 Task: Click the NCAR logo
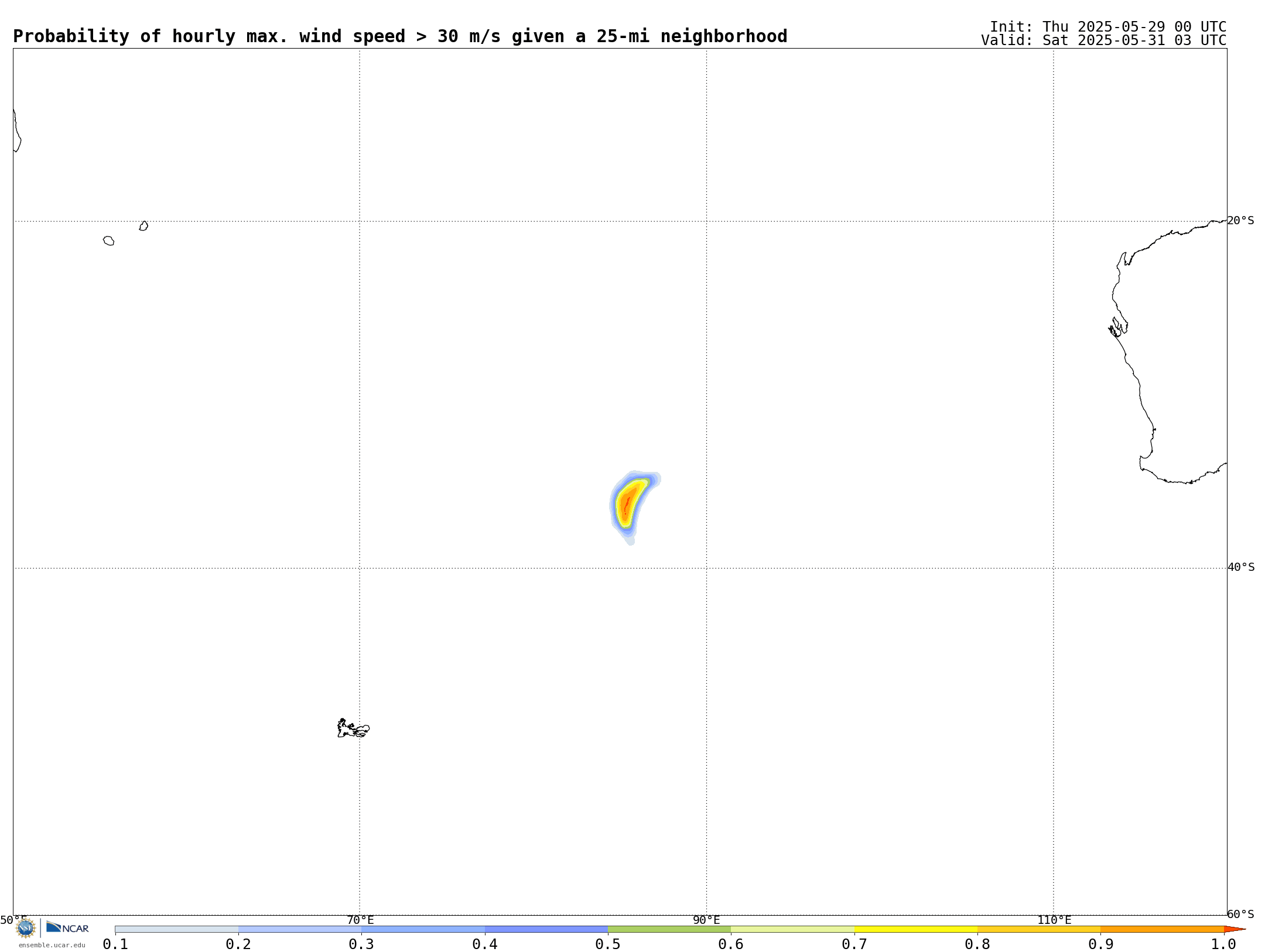coord(67,927)
